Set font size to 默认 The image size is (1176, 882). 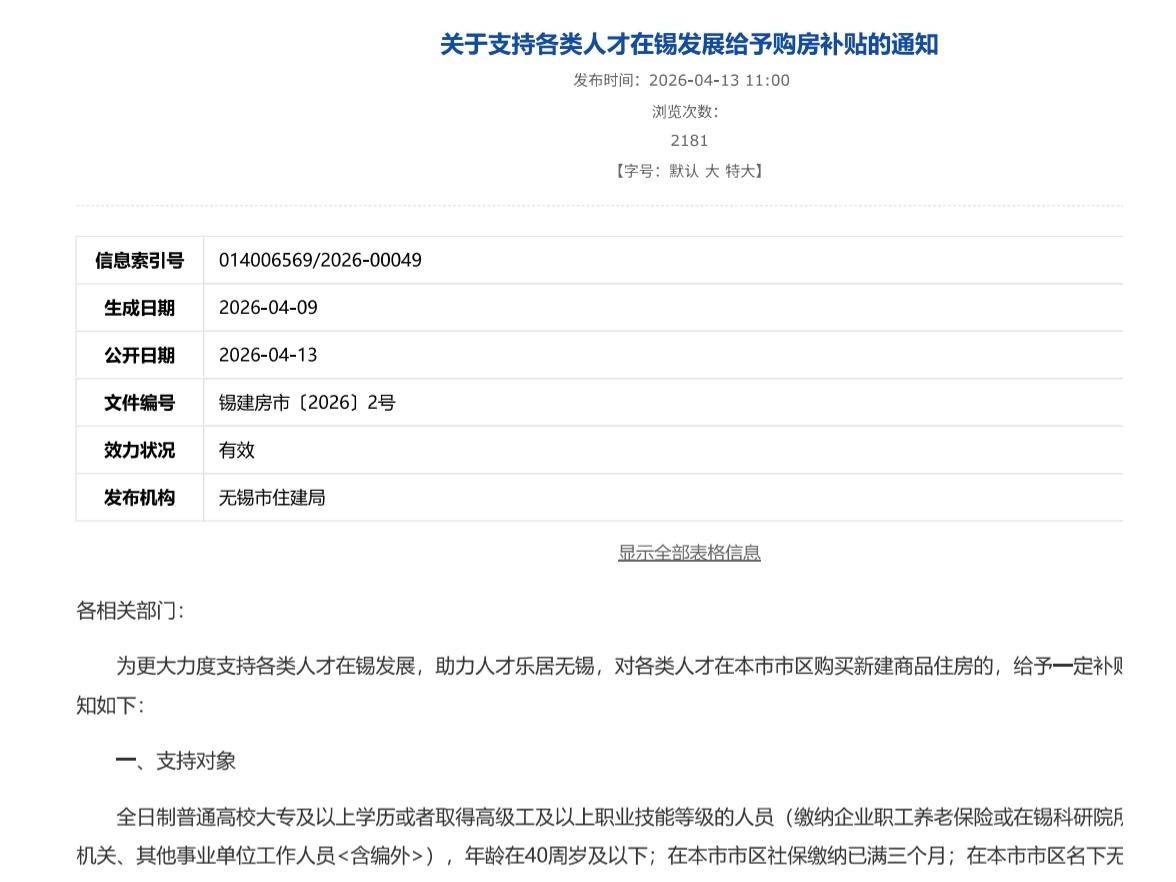(684, 171)
